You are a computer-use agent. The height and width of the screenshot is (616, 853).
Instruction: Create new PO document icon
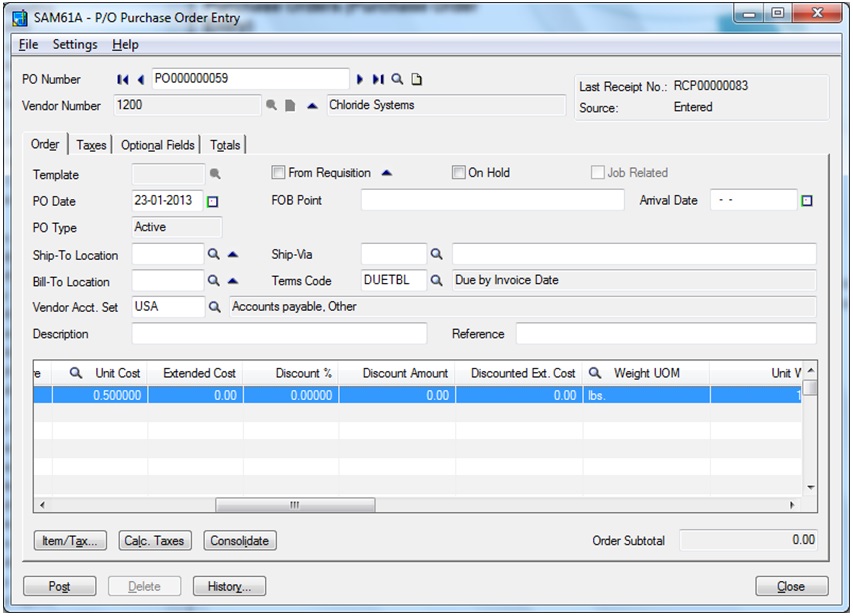click(417, 79)
